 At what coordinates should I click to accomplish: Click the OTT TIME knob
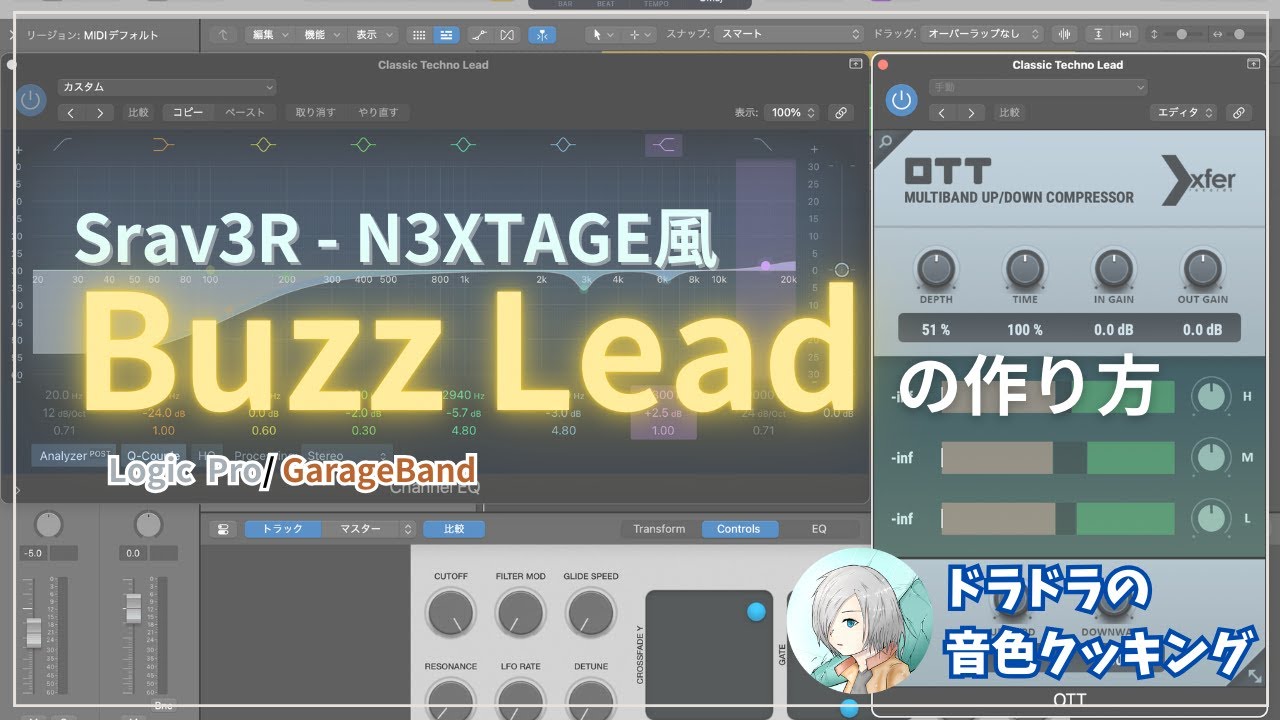1024,268
